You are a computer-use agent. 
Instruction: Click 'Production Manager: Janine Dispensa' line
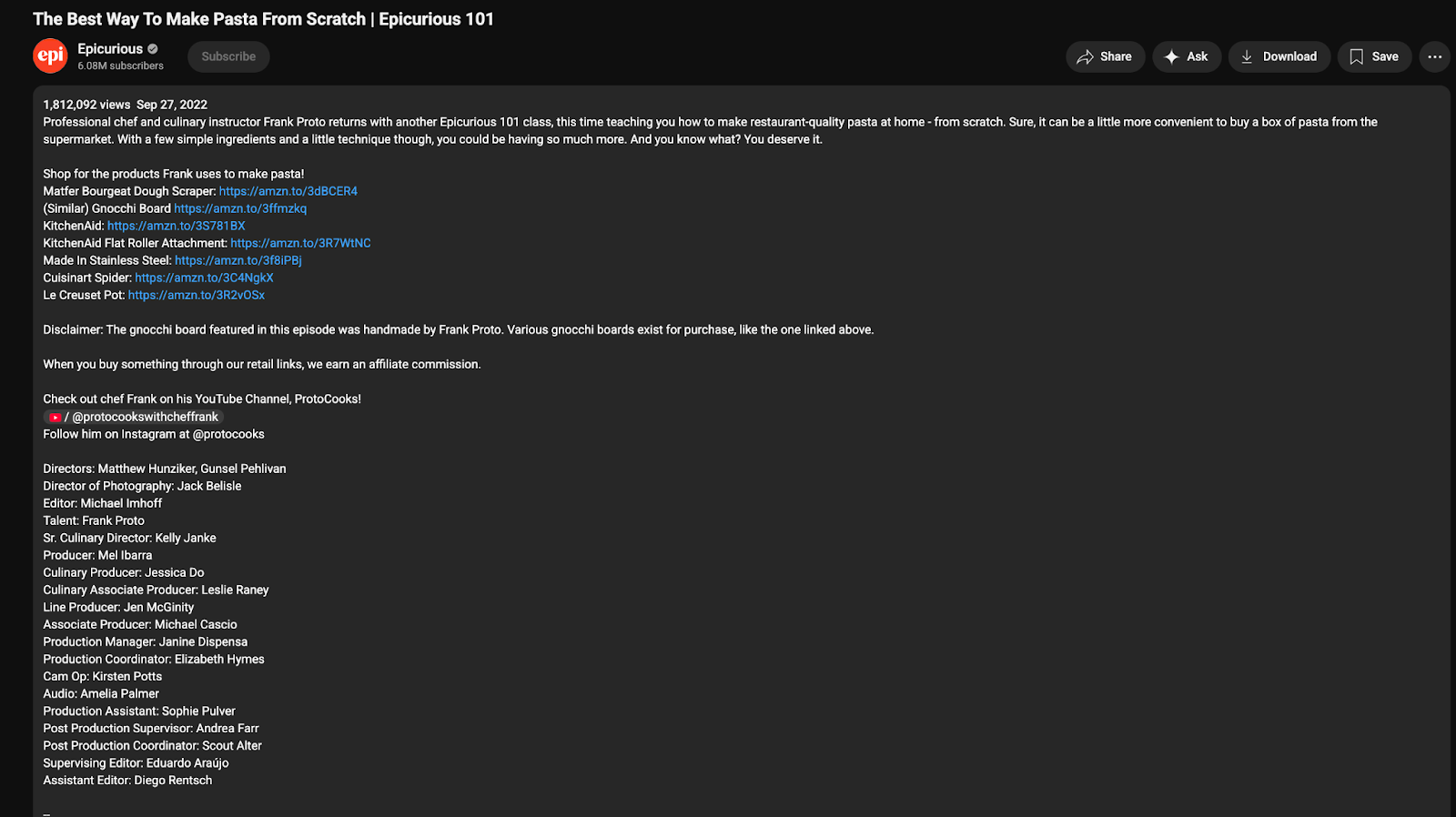click(146, 641)
